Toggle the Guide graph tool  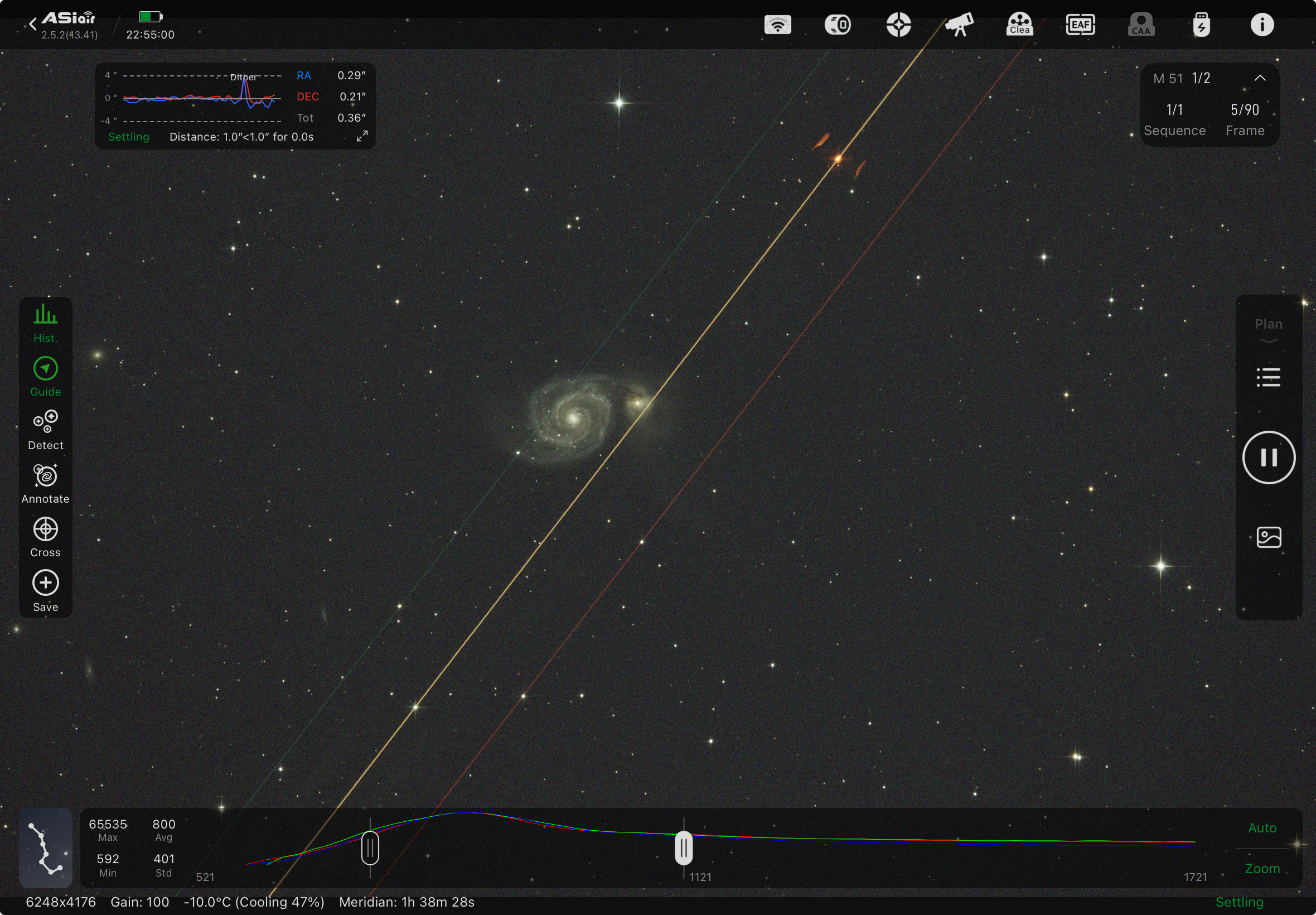coord(45,377)
